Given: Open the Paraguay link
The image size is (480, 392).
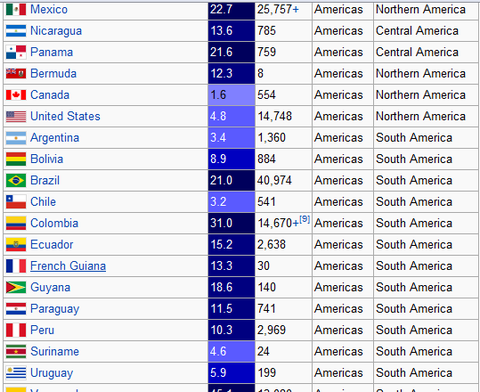Looking at the screenshot, I should pos(55,309).
